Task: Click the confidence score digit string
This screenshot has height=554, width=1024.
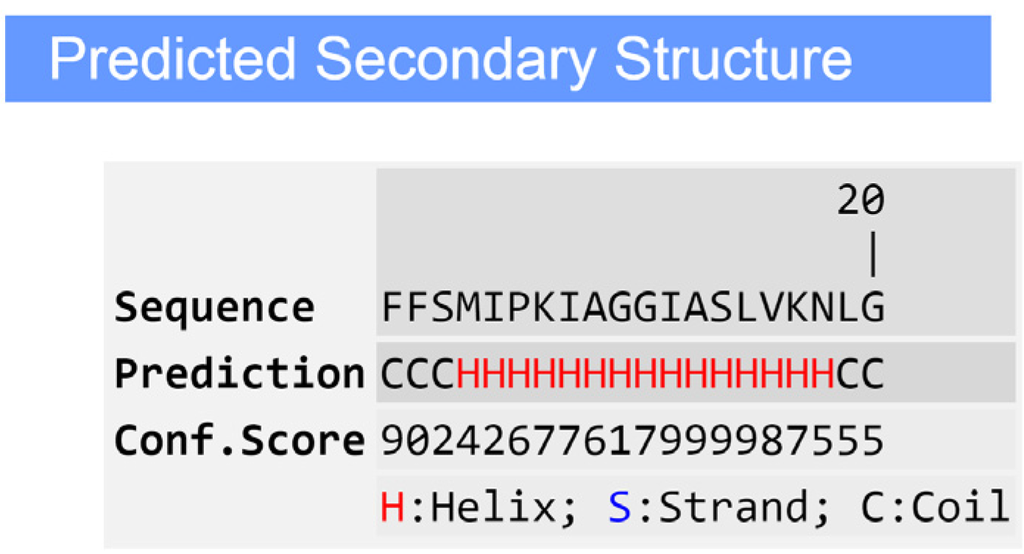Action: [x=632, y=440]
